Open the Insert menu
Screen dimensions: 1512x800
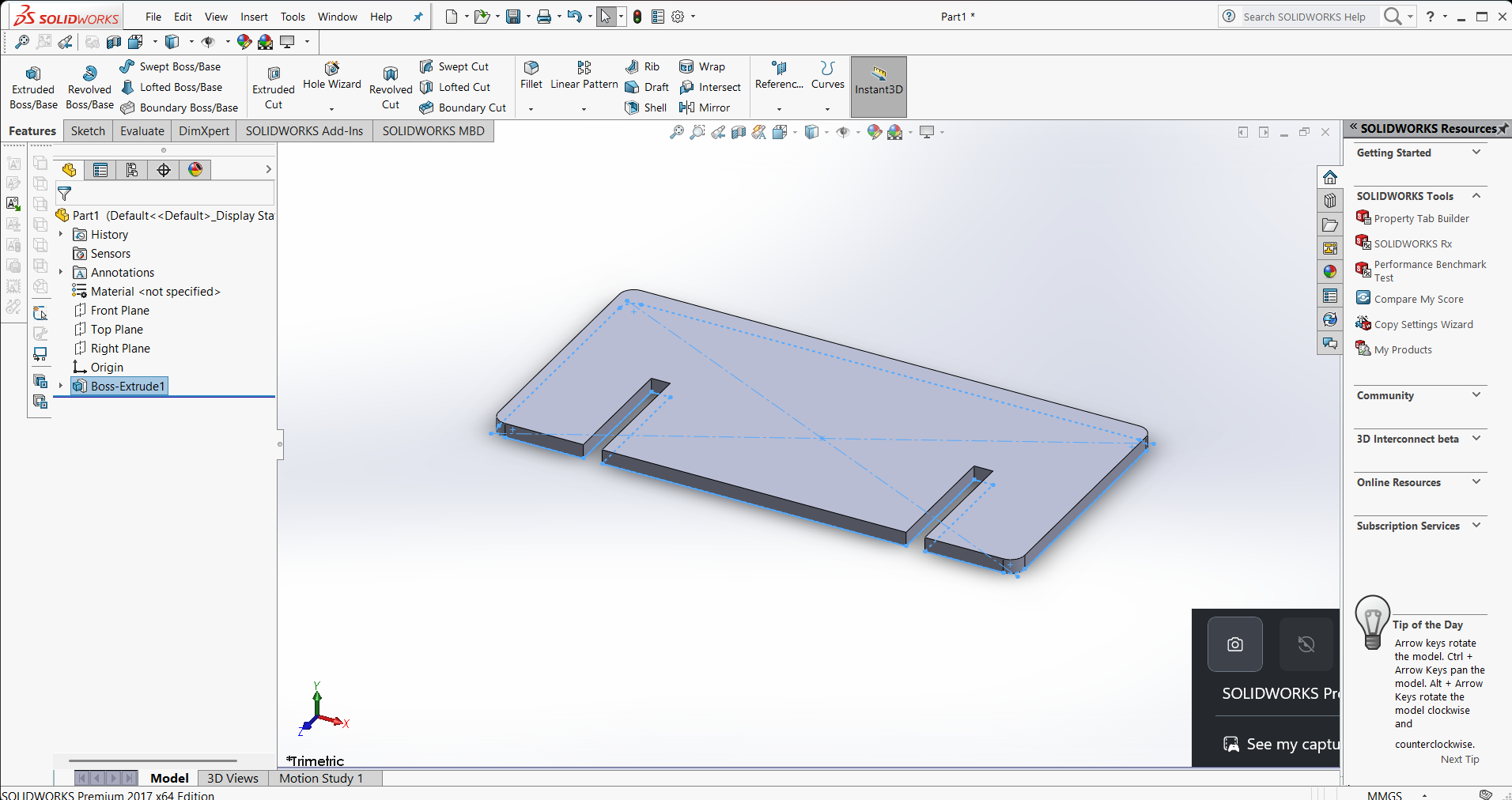tap(254, 17)
